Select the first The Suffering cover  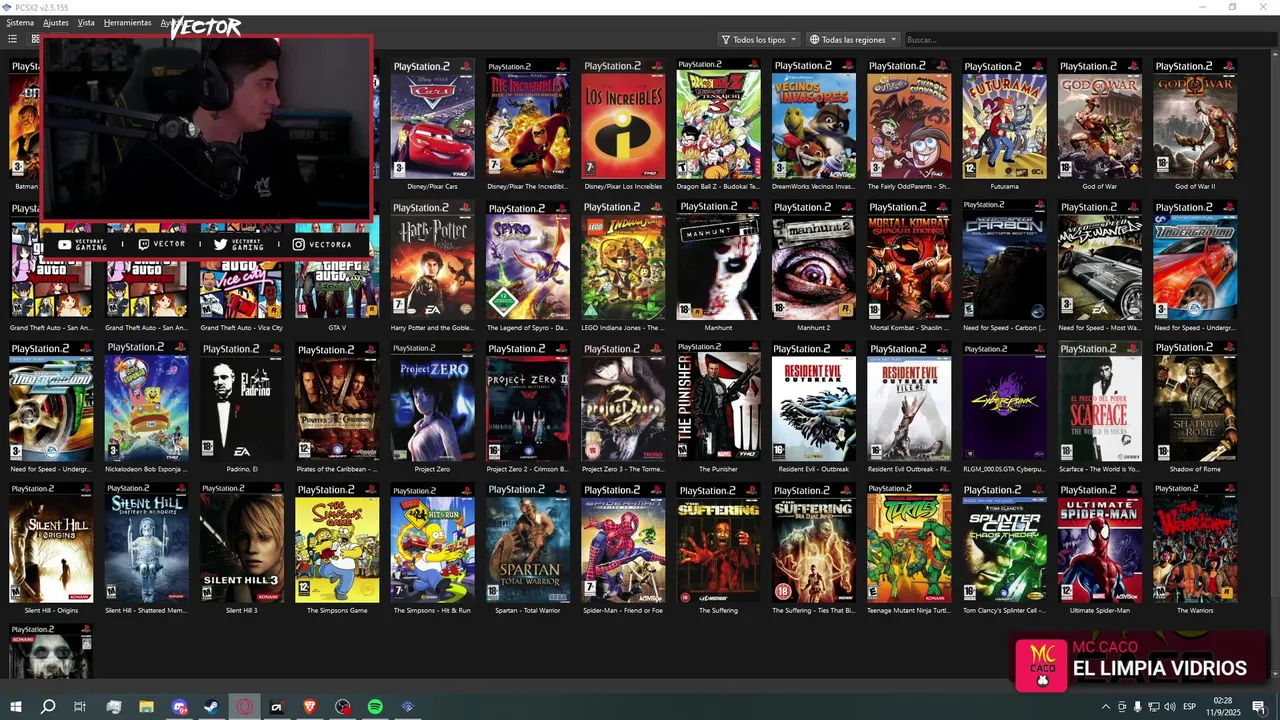tap(718, 543)
